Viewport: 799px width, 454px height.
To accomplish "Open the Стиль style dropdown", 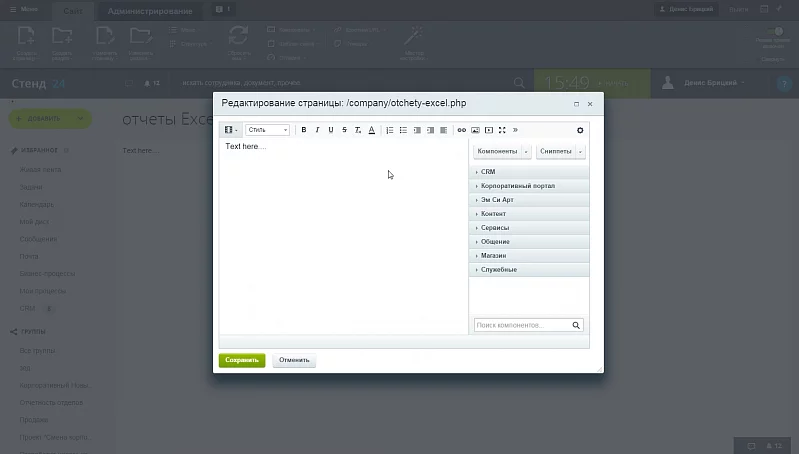I will point(267,130).
